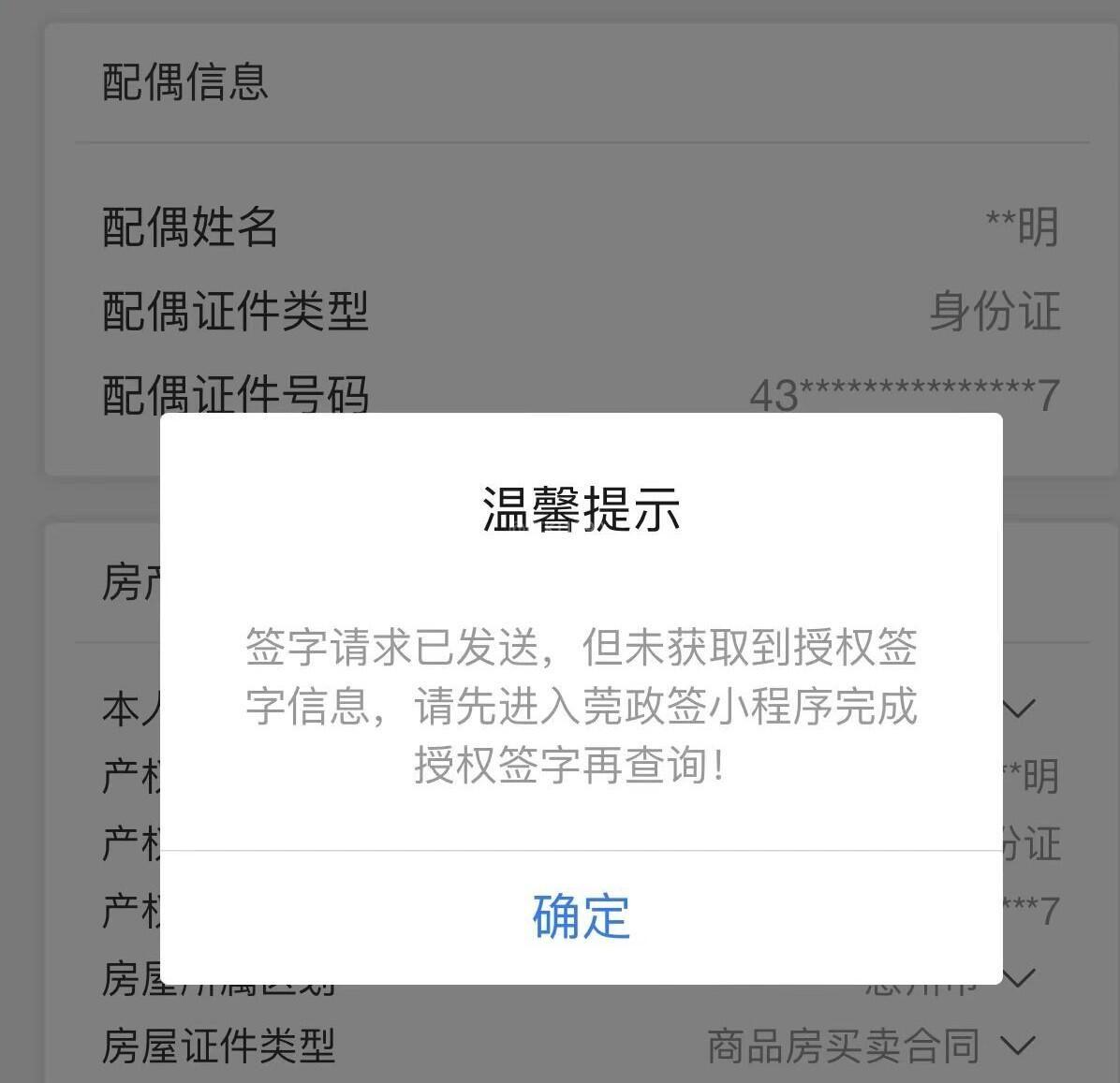Tap the 温馨提示 dialog title
This screenshot has width=1120, height=1083.
(x=581, y=510)
